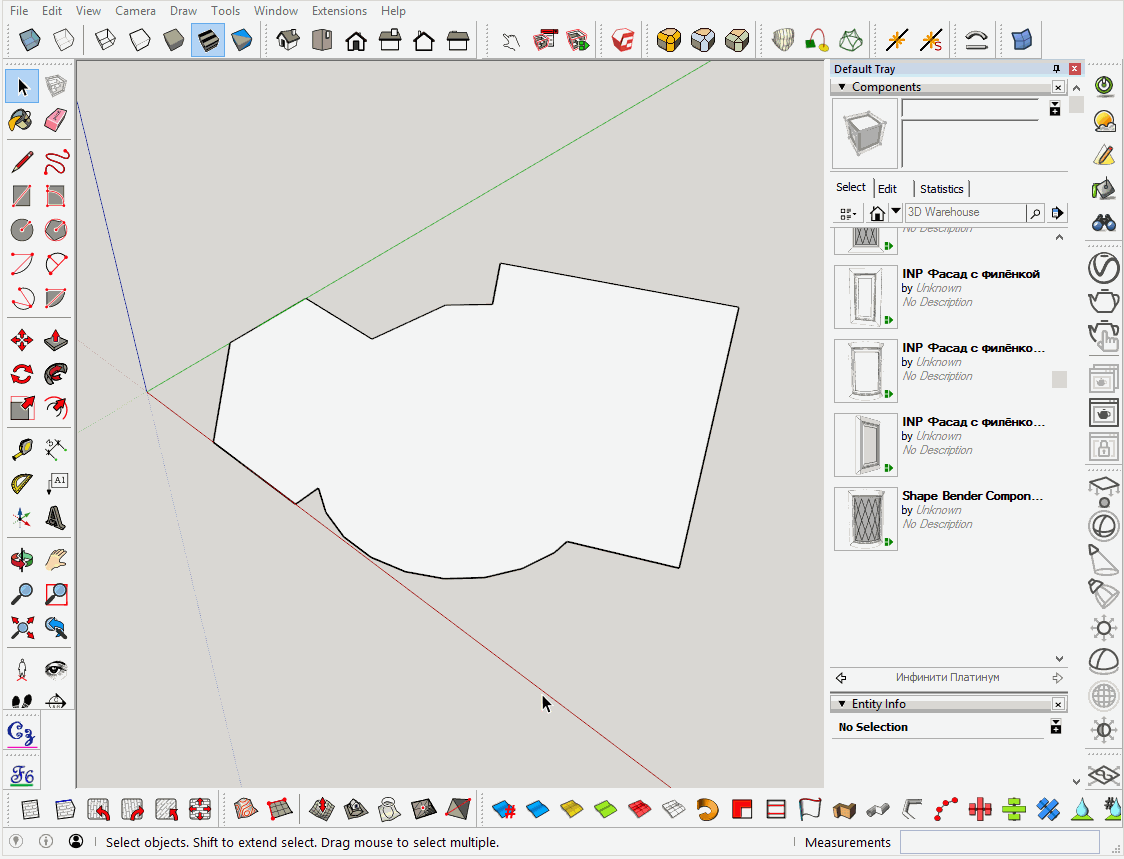Switch to Monochrome face style

(x=240, y=40)
